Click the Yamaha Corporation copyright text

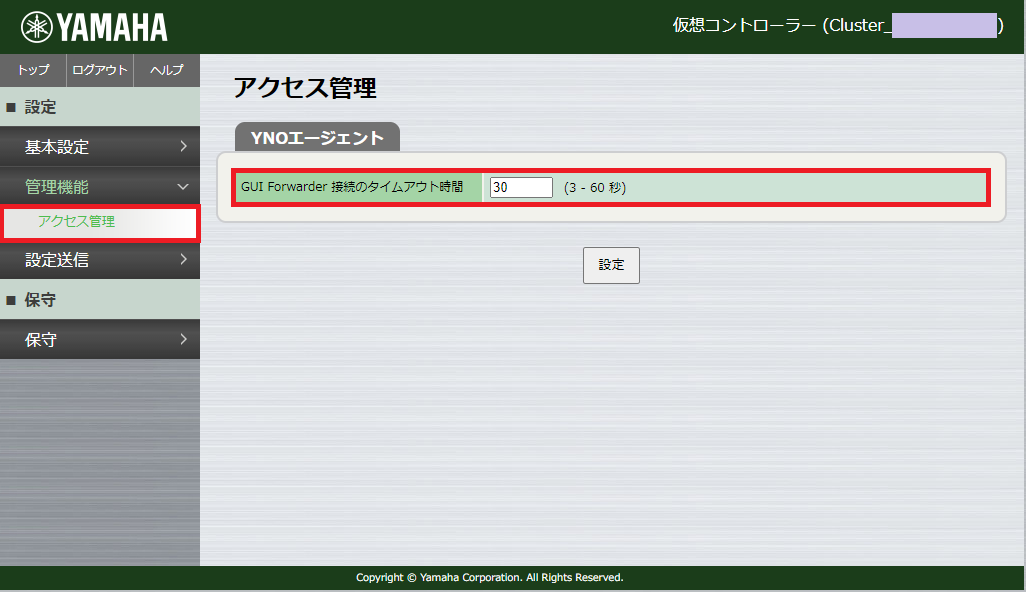coord(487,577)
